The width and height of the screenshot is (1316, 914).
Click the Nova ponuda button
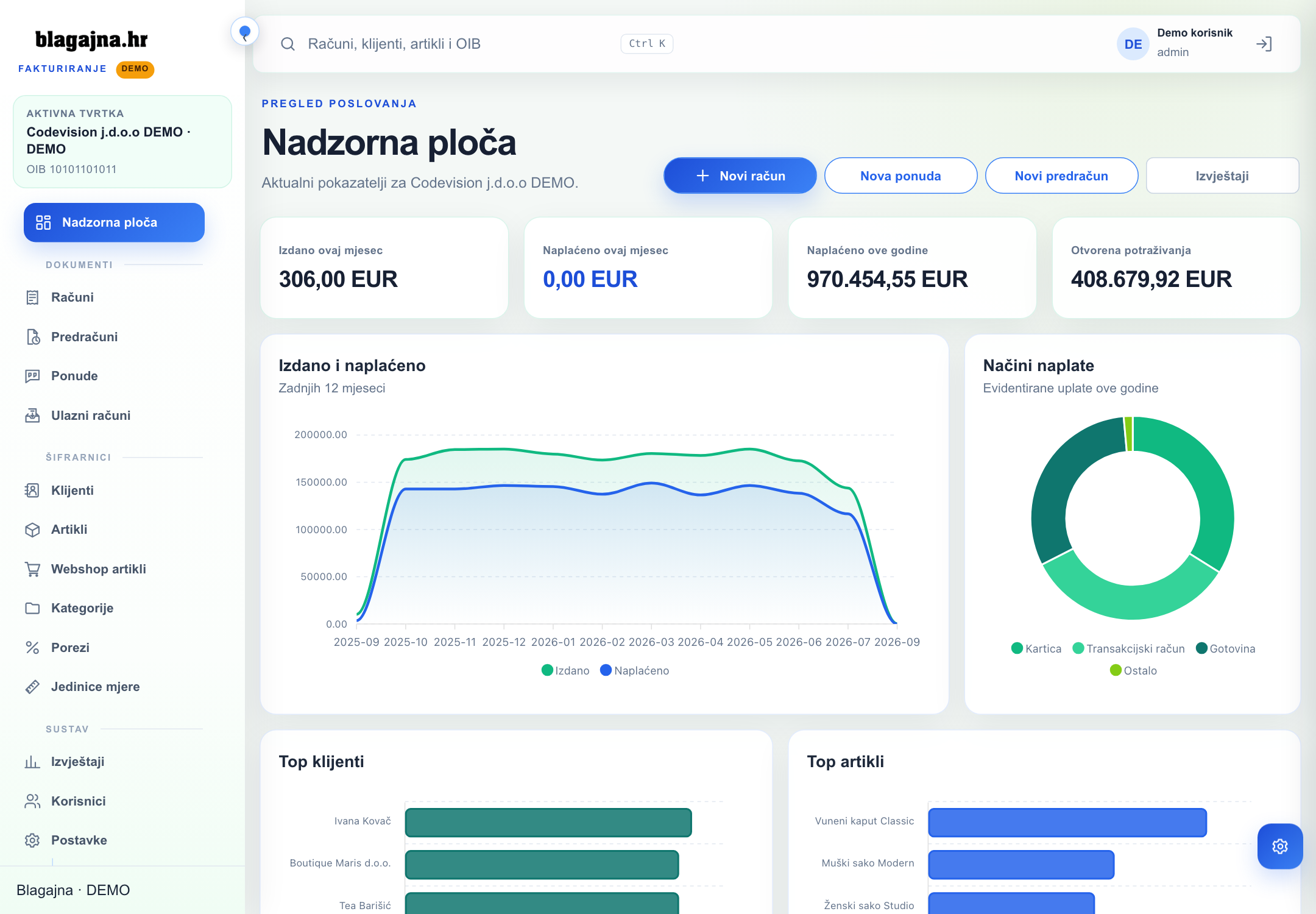[x=900, y=175]
